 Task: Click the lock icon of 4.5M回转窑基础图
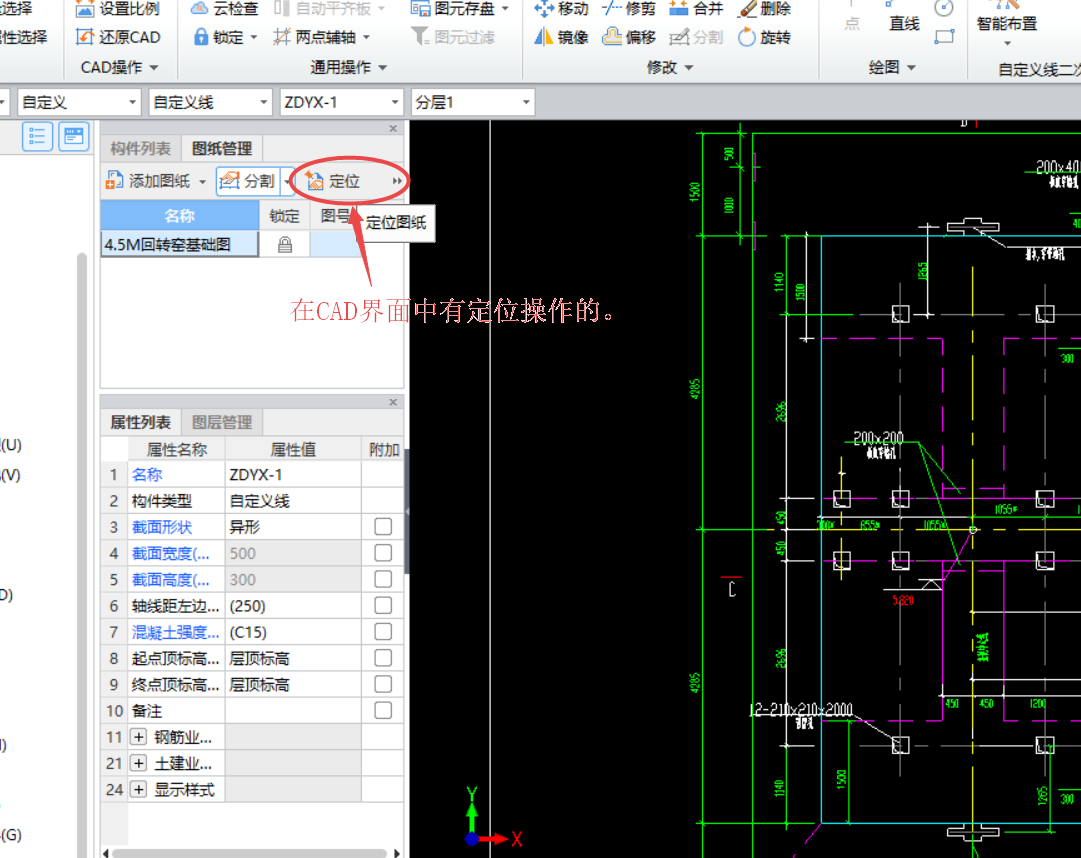tap(285, 245)
